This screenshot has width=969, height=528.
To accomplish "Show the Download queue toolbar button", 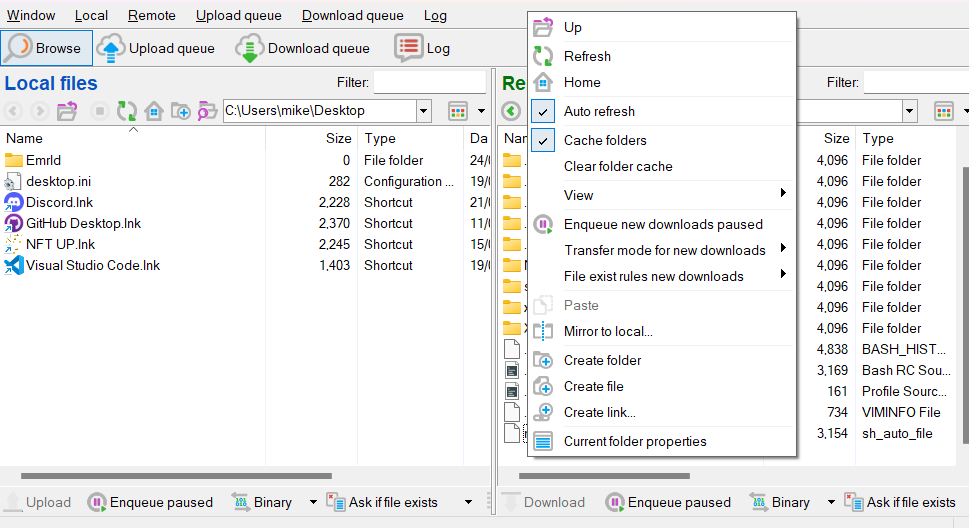I will pos(302,48).
